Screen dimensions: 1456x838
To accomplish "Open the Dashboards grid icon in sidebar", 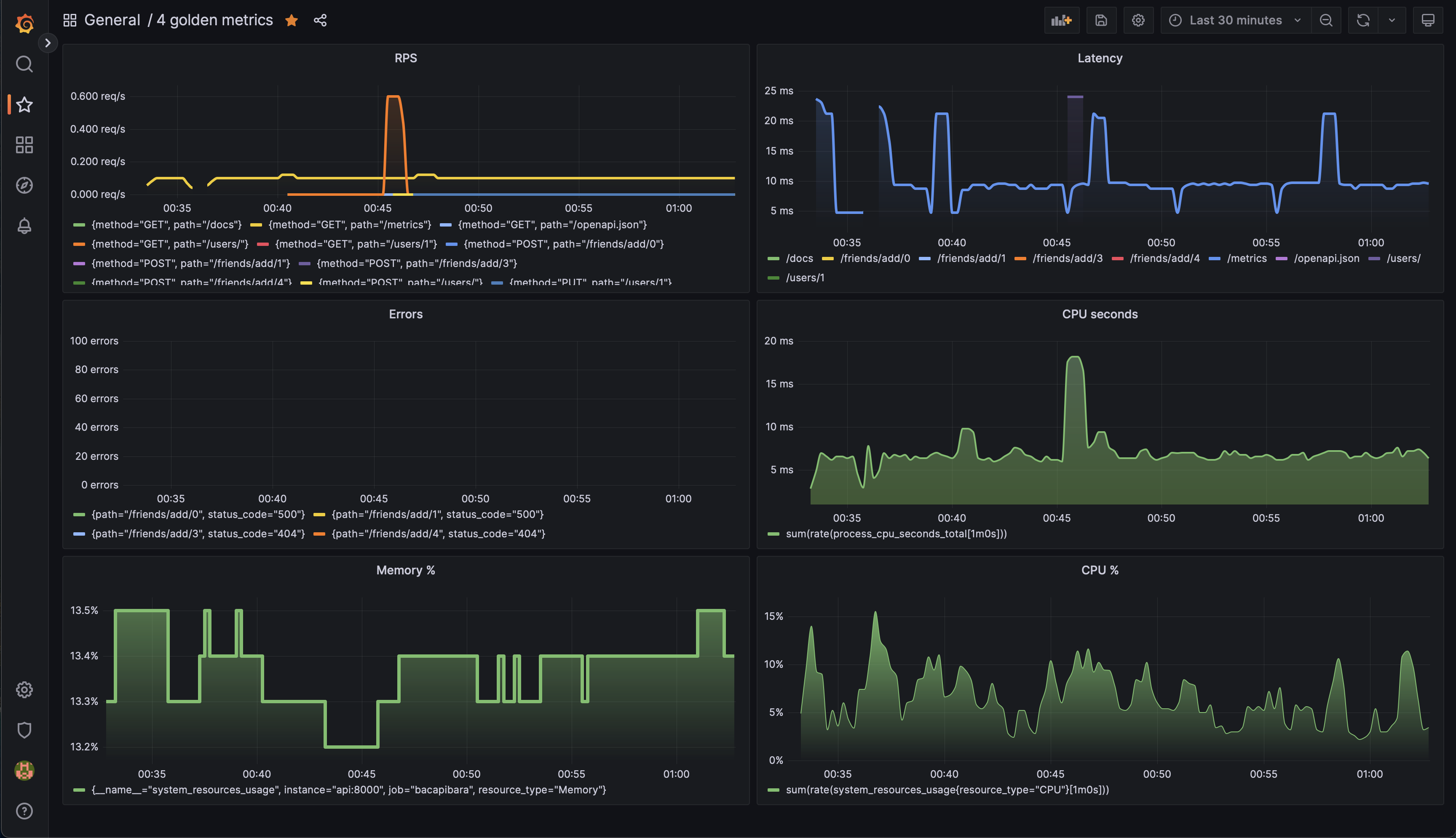I will point(24,145).
